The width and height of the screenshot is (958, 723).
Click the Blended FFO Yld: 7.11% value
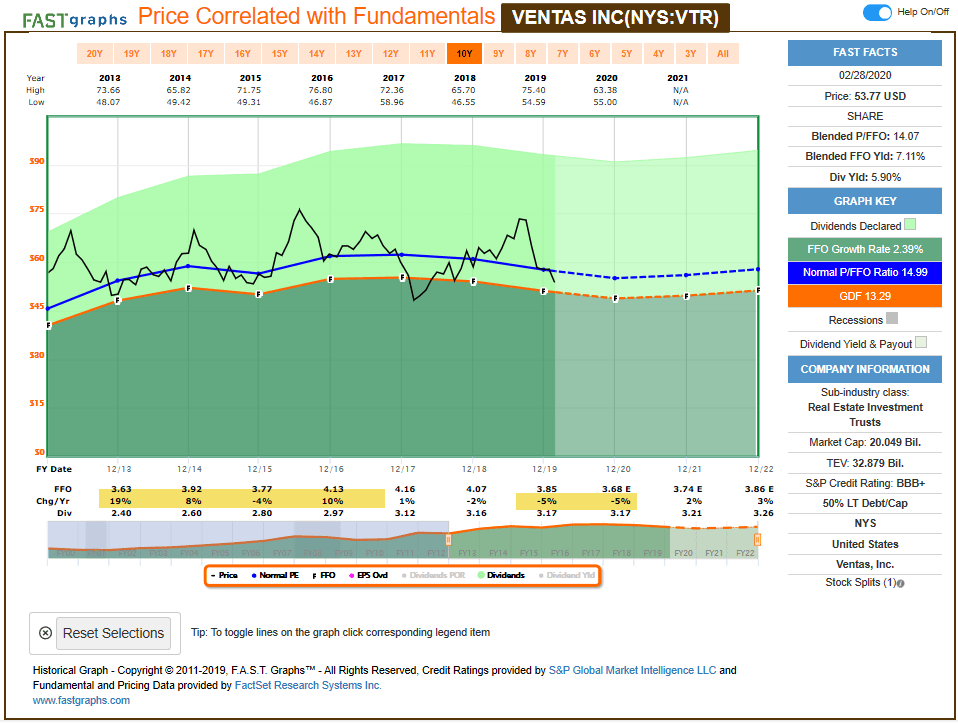click(865, 156)
